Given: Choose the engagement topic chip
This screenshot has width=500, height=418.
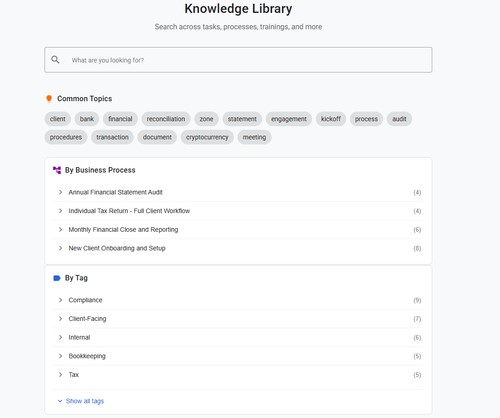Looking at the screenshot, I should point(289,119).
